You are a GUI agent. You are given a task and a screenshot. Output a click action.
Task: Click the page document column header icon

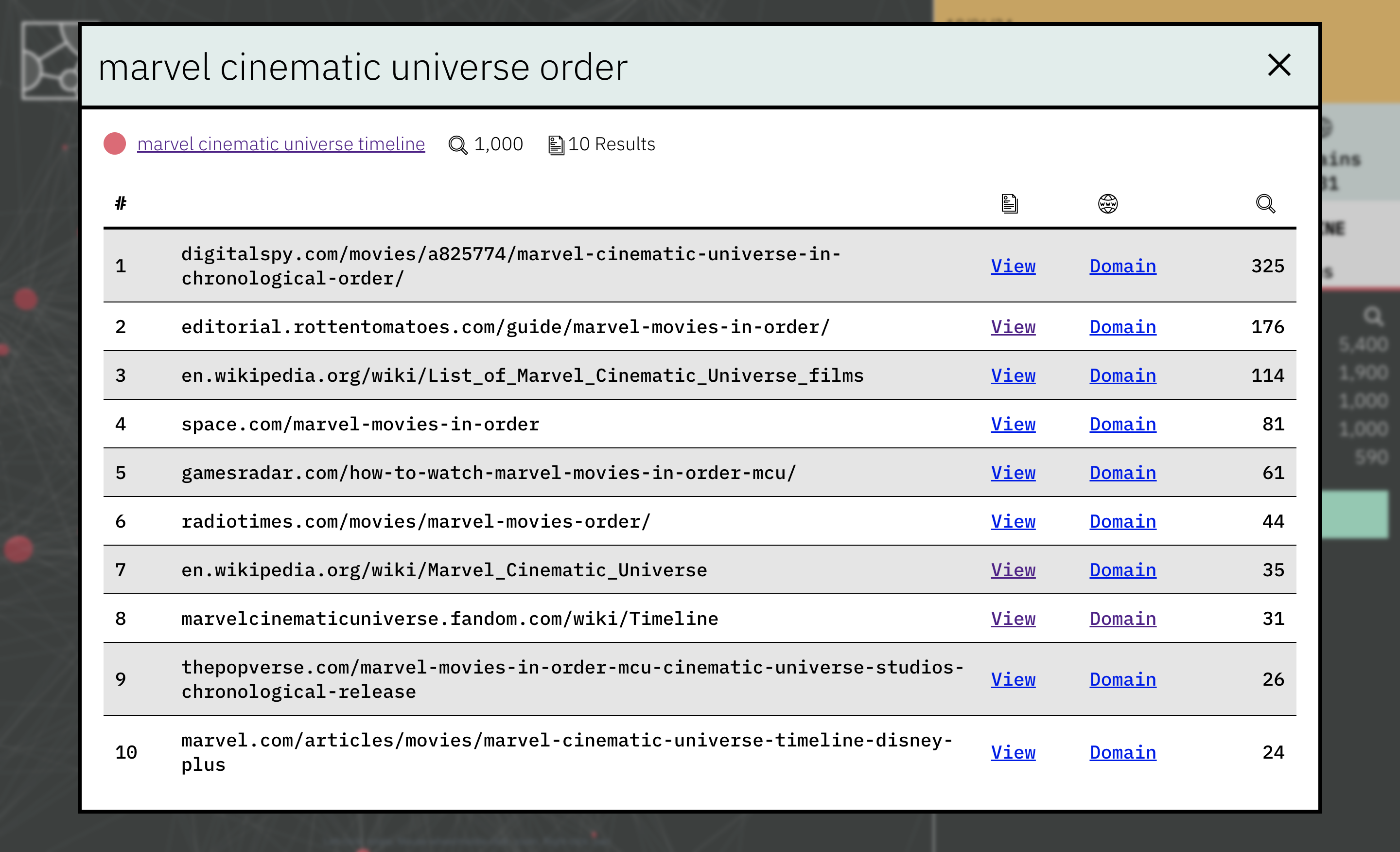(x=1009, y=203)
